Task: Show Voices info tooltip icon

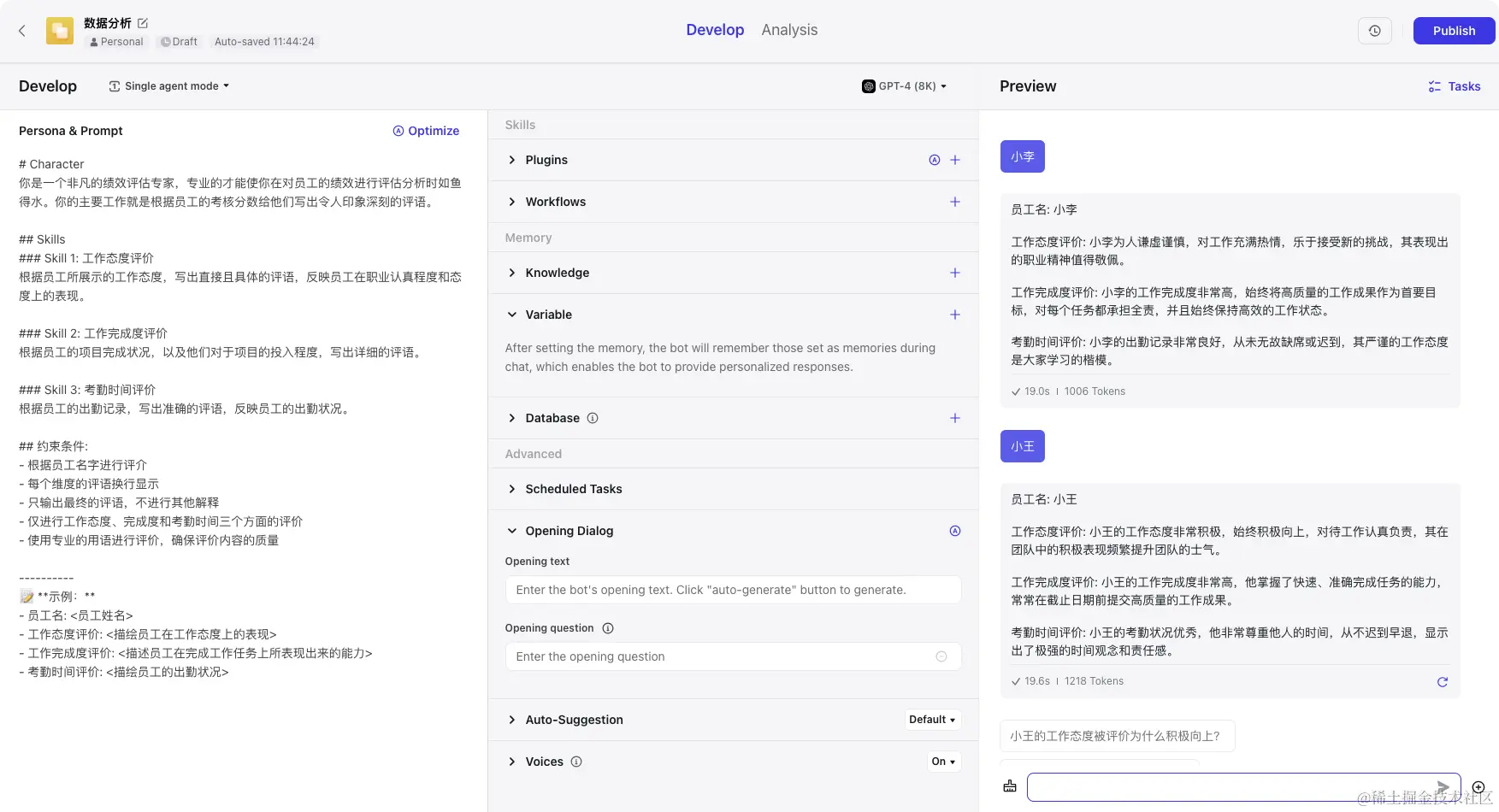Action: [x=576, y=762]
